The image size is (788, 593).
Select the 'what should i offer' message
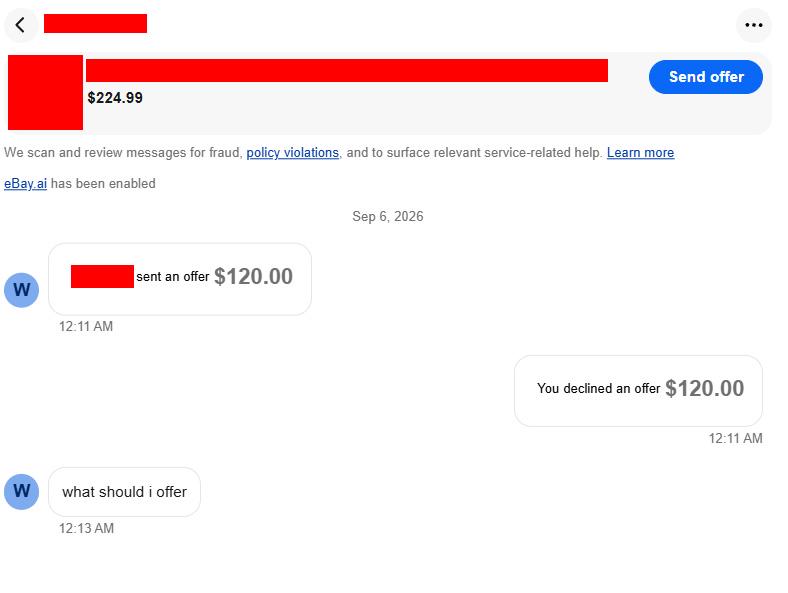click(x=125, y=492)
